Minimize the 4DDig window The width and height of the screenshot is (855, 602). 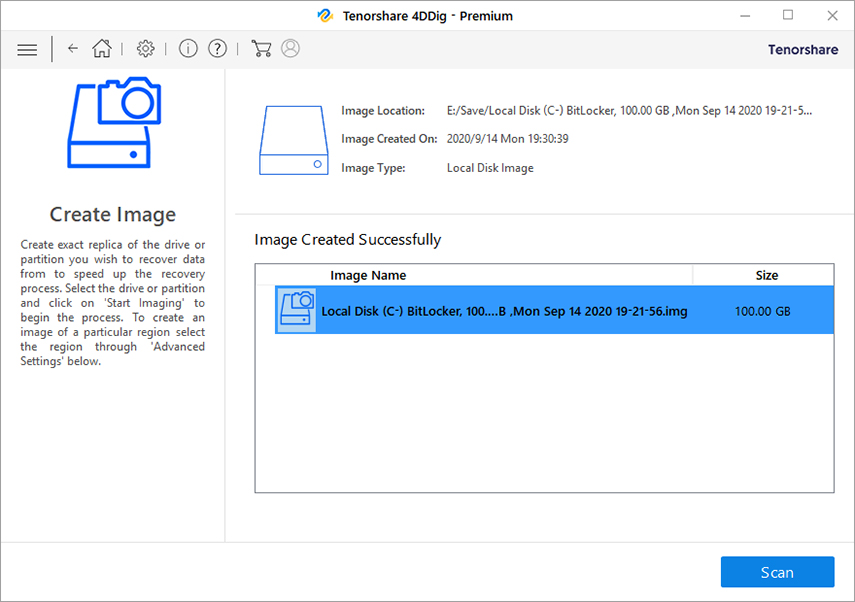tap(745, 16)
